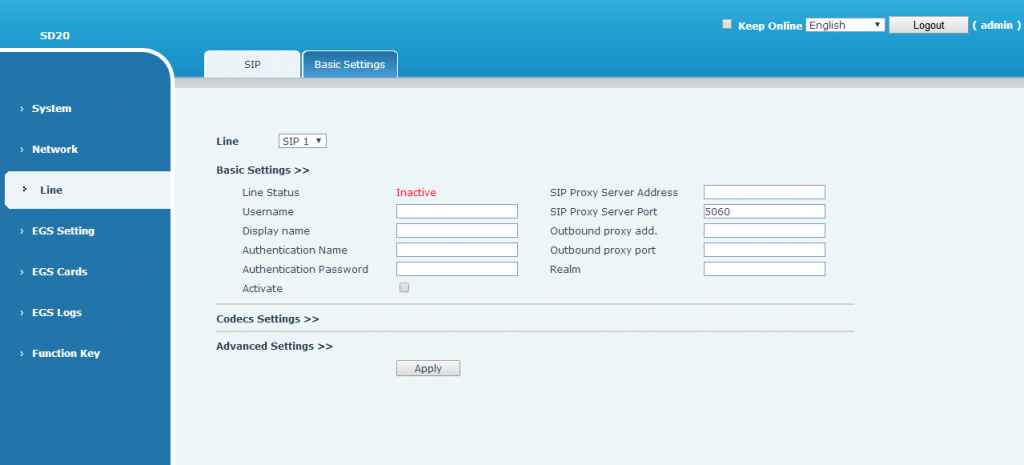This screenshot has width=1024, height=465.
Task: Click the Apply button
Action: click(428, 368)
